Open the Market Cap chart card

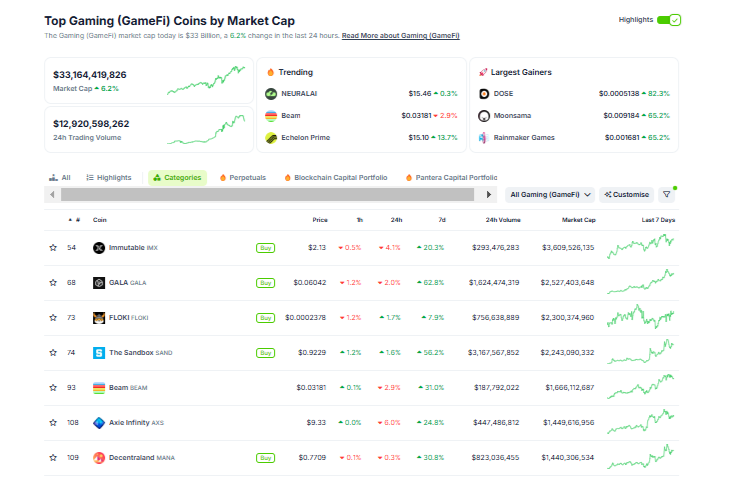[149, 80]
